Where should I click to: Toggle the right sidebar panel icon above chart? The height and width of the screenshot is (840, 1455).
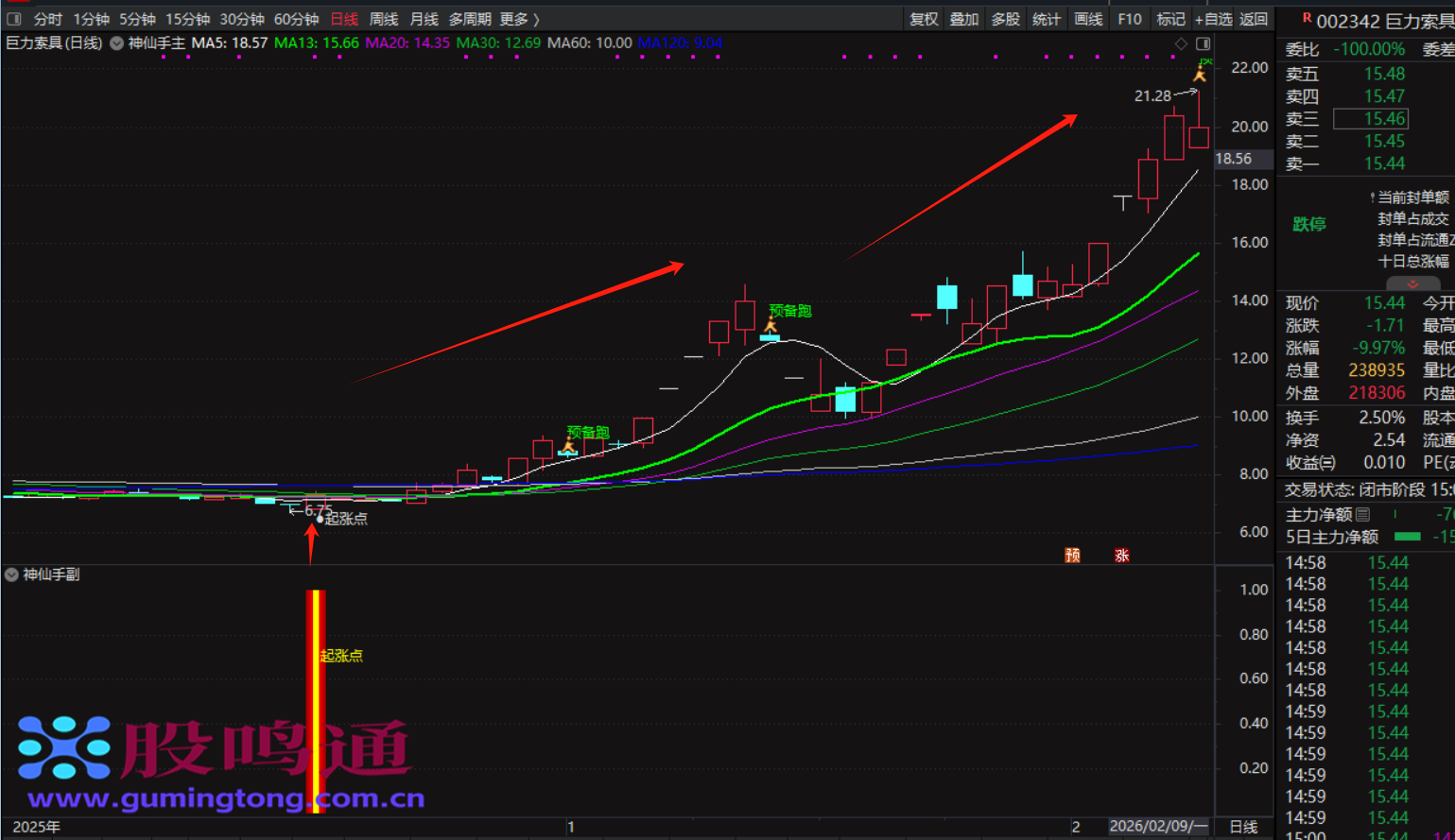pos(1203,43)
